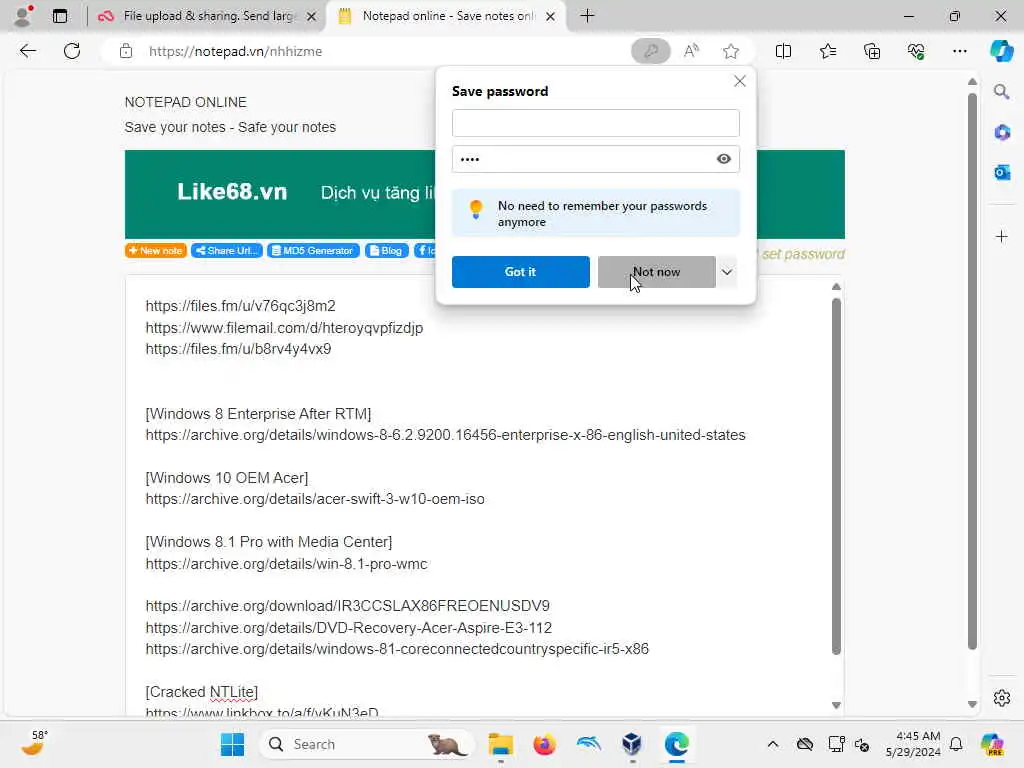Viewport: 1024px width, 768px height.
Task: Close the Notepad online tab
Action: click(551, 16)
